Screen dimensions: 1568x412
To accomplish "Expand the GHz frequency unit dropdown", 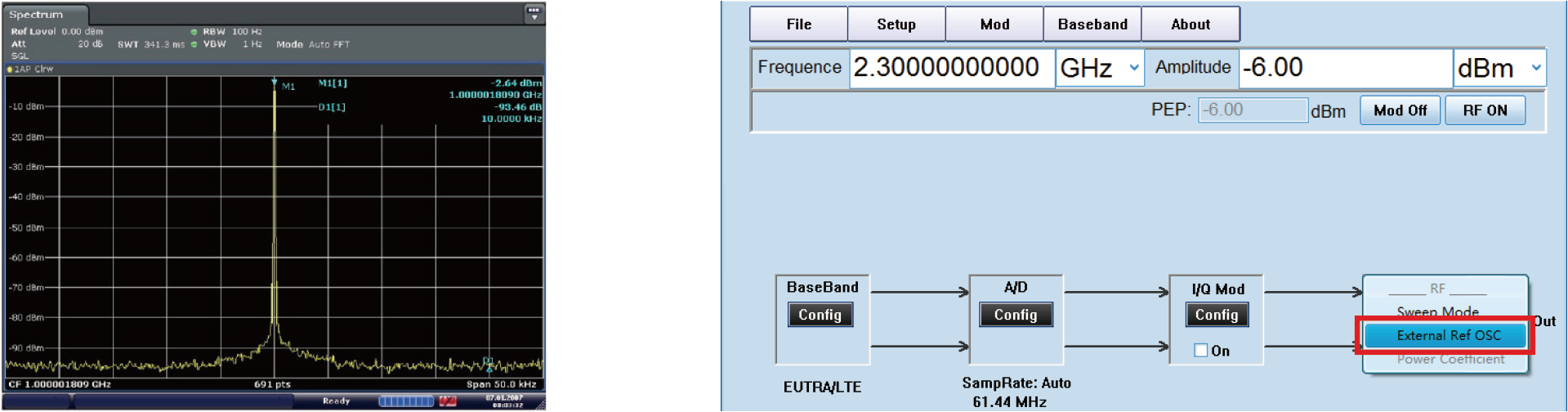I will point(1133,68).
